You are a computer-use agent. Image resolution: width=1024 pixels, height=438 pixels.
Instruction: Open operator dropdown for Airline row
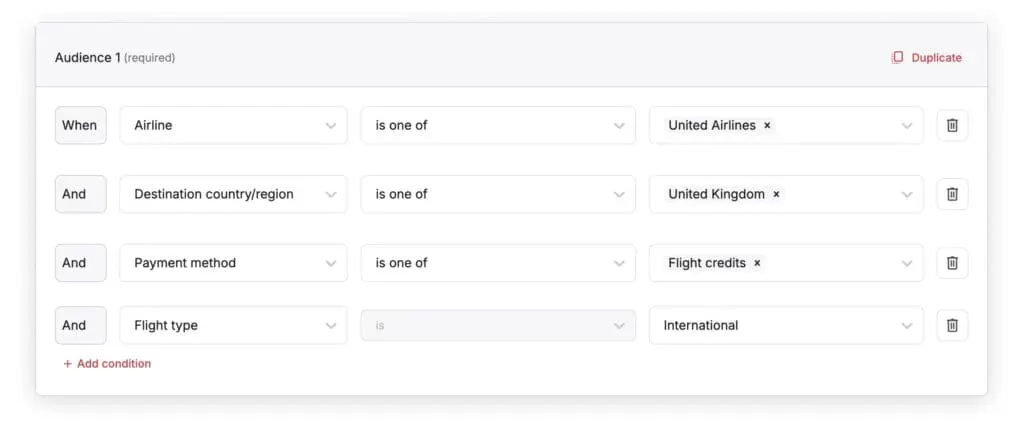[x=498, y=125]
